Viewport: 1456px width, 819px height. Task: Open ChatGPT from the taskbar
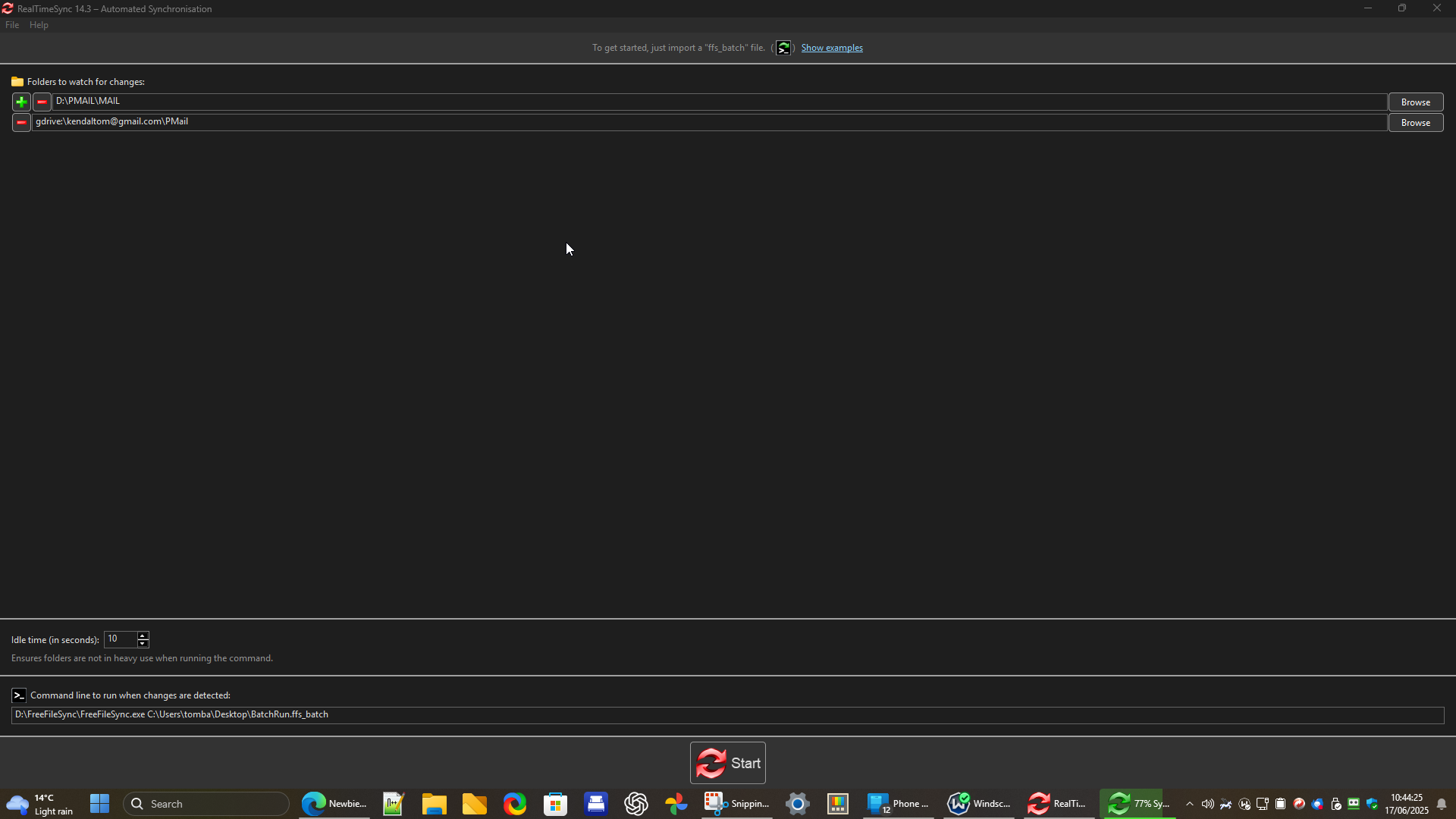pos(636,804)
